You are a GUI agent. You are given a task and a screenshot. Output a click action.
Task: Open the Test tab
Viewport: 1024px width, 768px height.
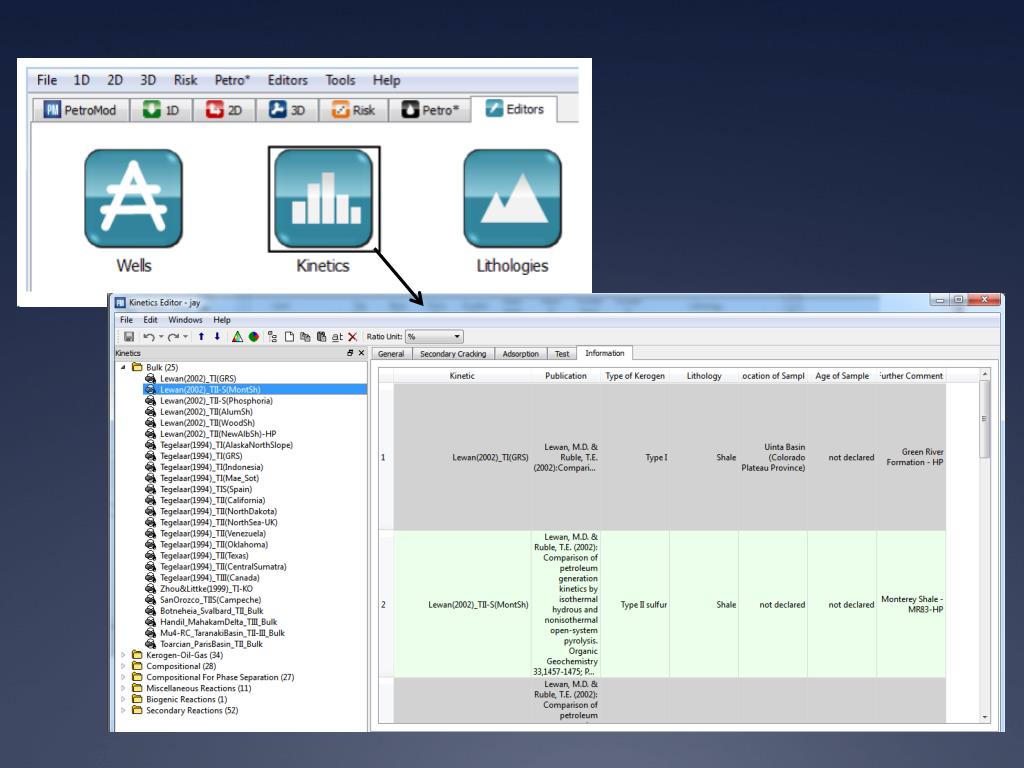[562, 353]
